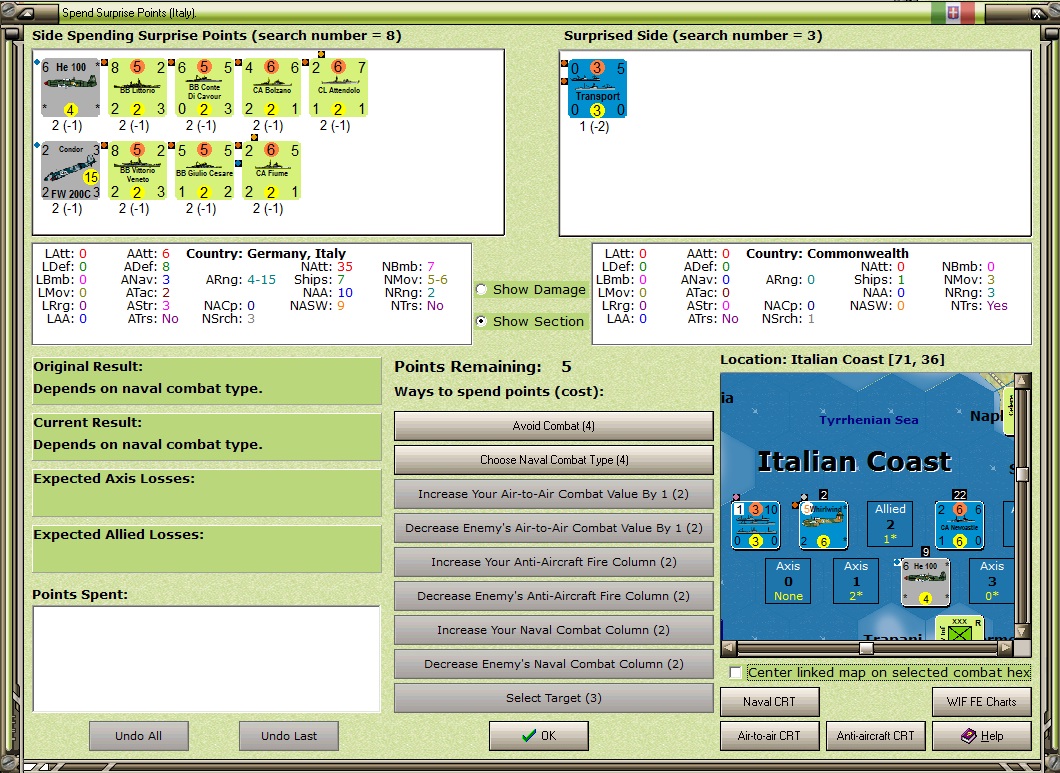The width and height of the screenshot is (1060, 773).
Task: Close the Spend Surprise Points window
Action: pyautogui.click(x=1038, y=12)
